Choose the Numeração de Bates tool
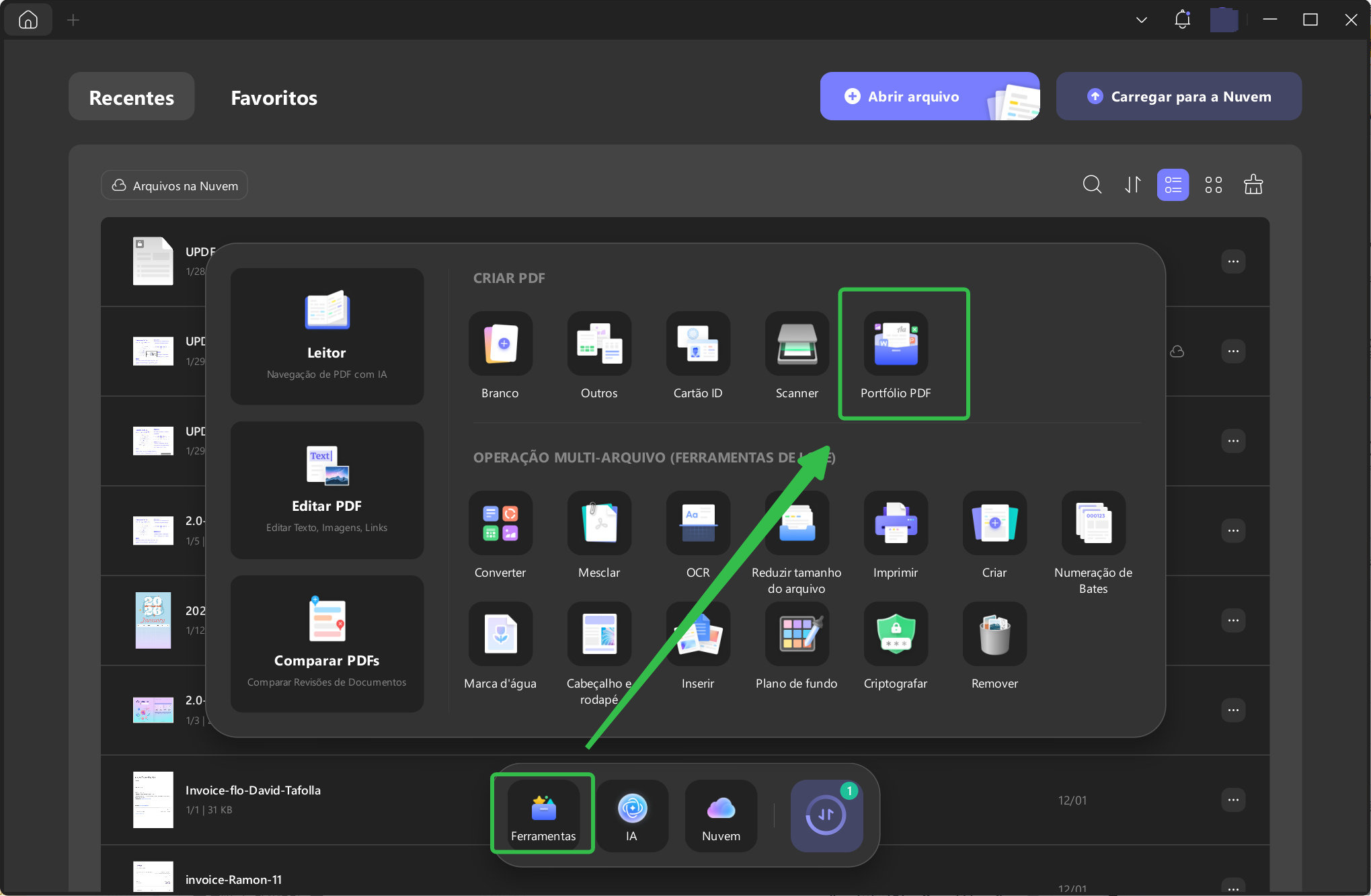Screen dimensions: 1371x896 click(1093, 524)
